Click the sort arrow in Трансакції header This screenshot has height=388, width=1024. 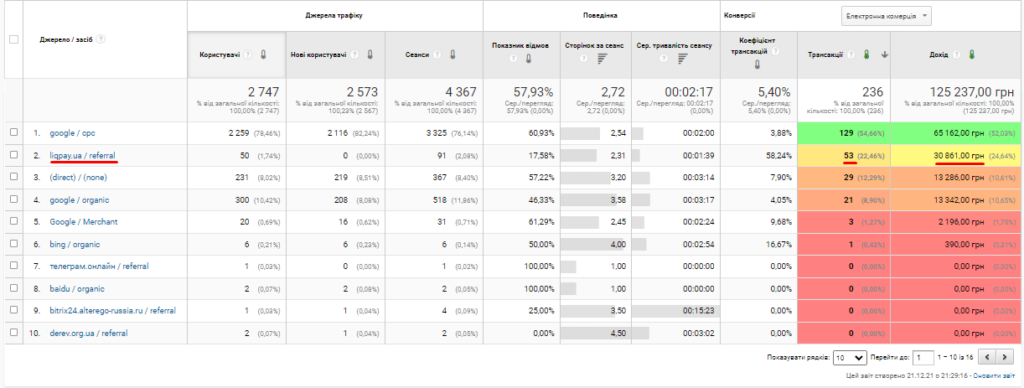click(x=884, y=55)
